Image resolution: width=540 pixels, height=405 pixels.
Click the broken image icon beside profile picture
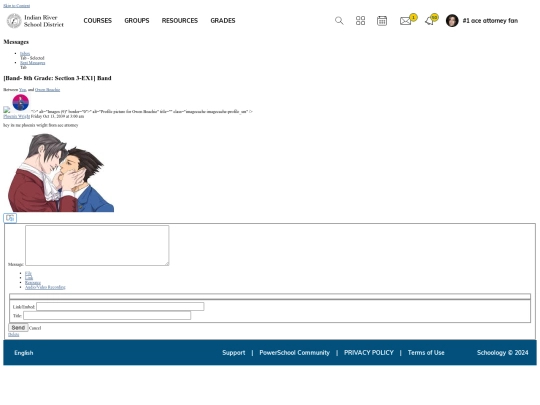click(7, 110)
